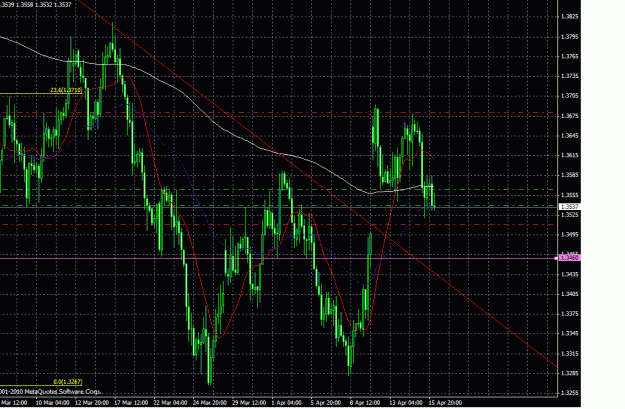Screen dimensions: 625x409
Task: Click the 15 Apr 20:00 time label
Action: click(x=445, y=403)
